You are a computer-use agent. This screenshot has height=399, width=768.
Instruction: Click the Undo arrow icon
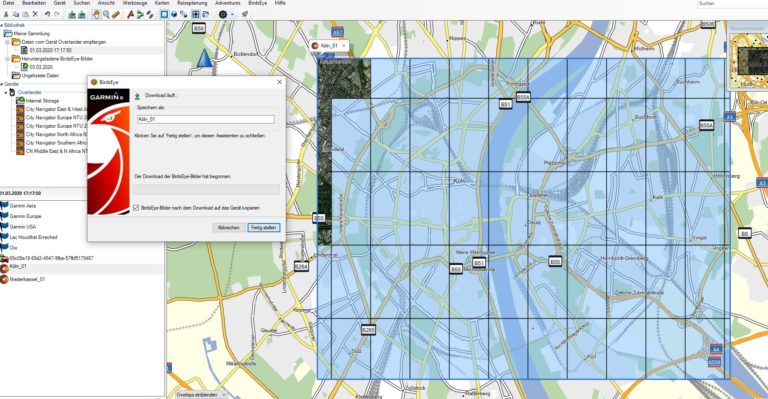pos(48,15)
